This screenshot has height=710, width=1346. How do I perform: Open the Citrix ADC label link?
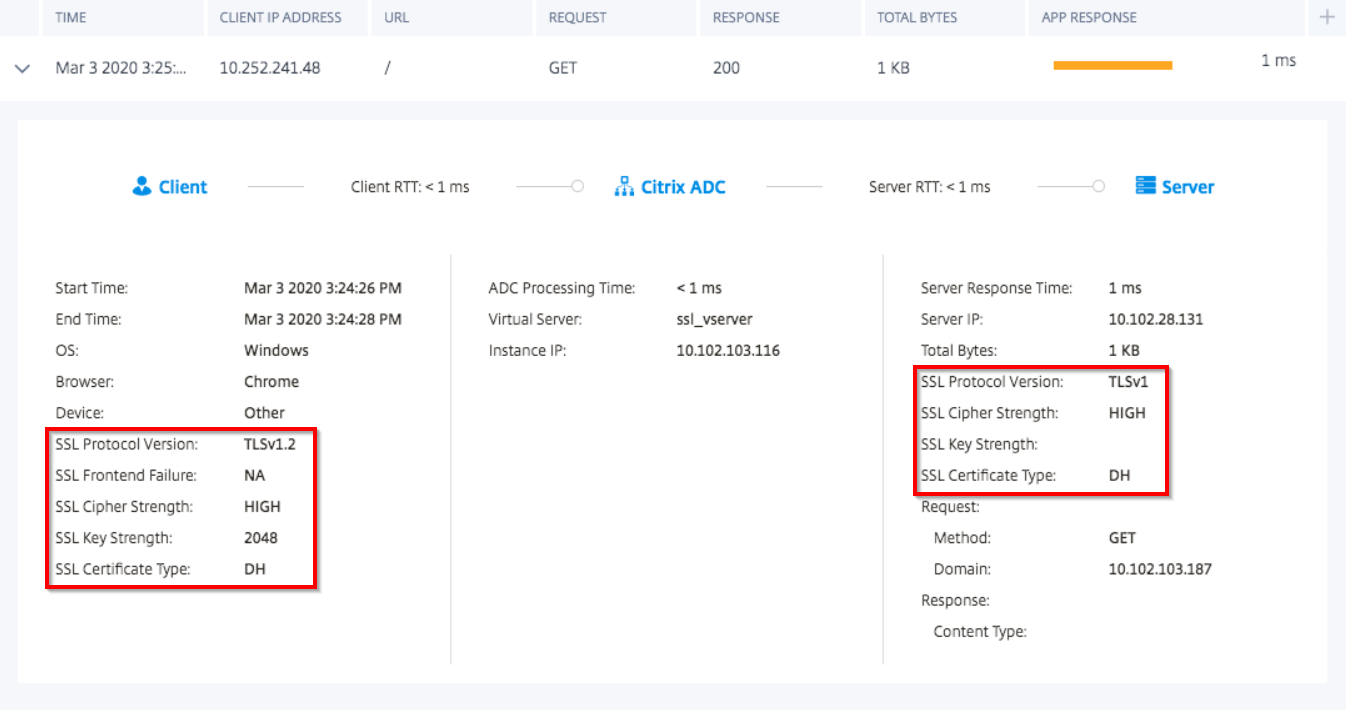coord(683,187)
